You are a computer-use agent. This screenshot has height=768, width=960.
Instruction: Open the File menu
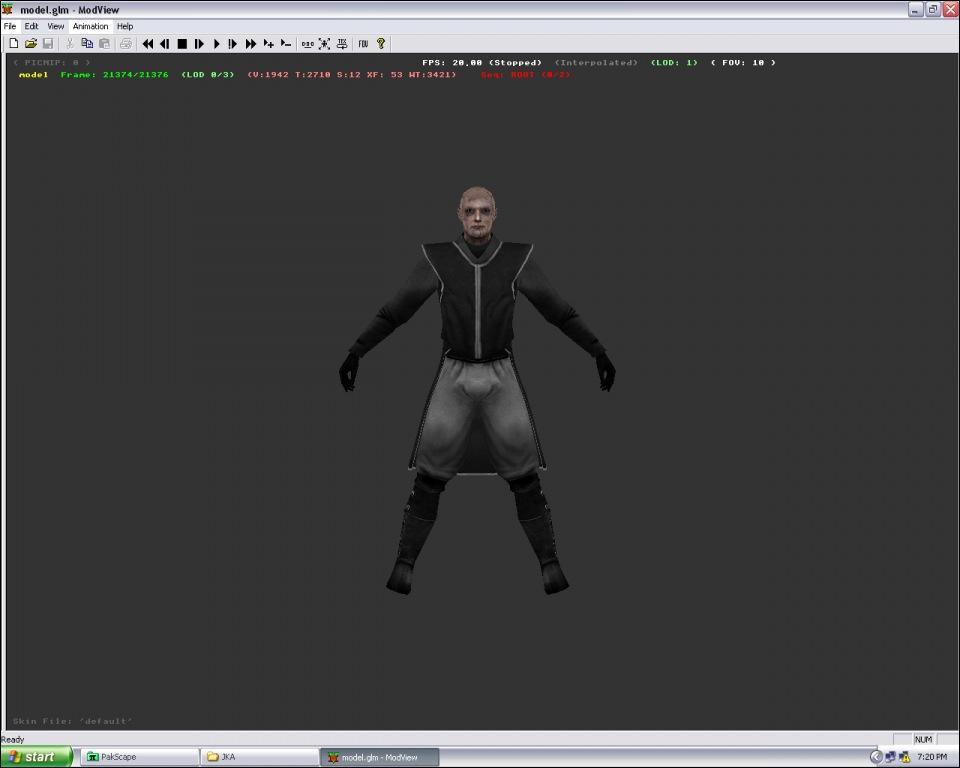click(10, 26)
